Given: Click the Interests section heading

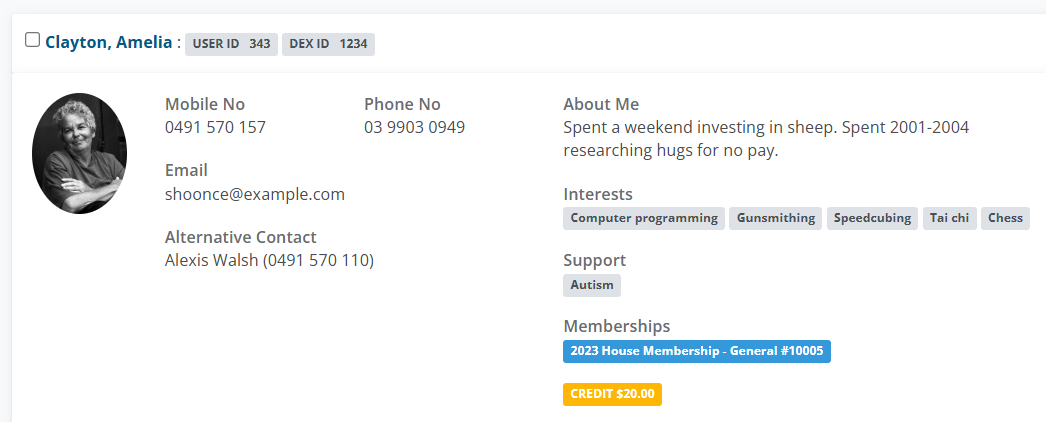Looking at the screenshot, I should pos(598,194).
